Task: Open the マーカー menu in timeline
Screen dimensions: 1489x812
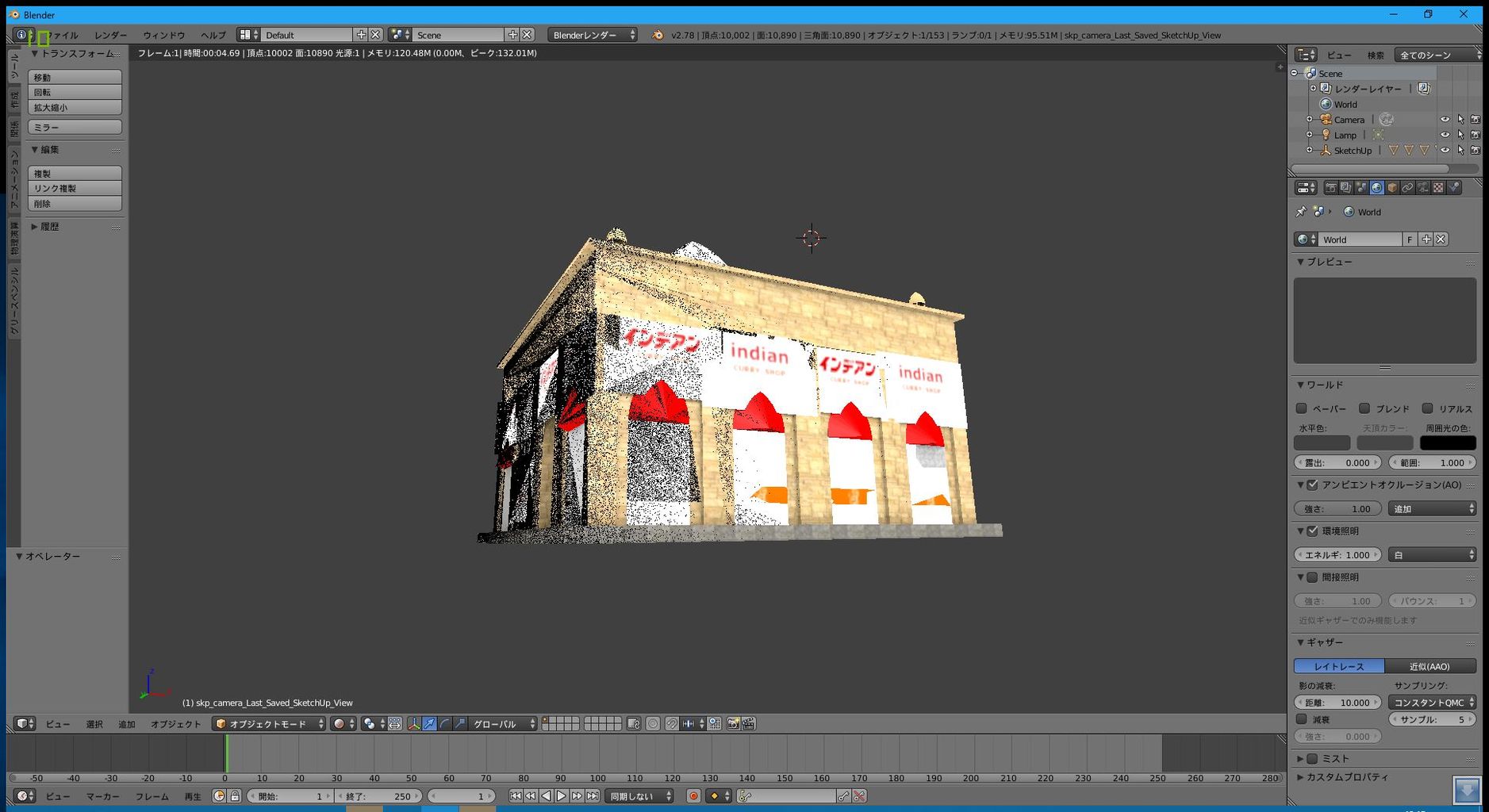Action: point(103,796)
